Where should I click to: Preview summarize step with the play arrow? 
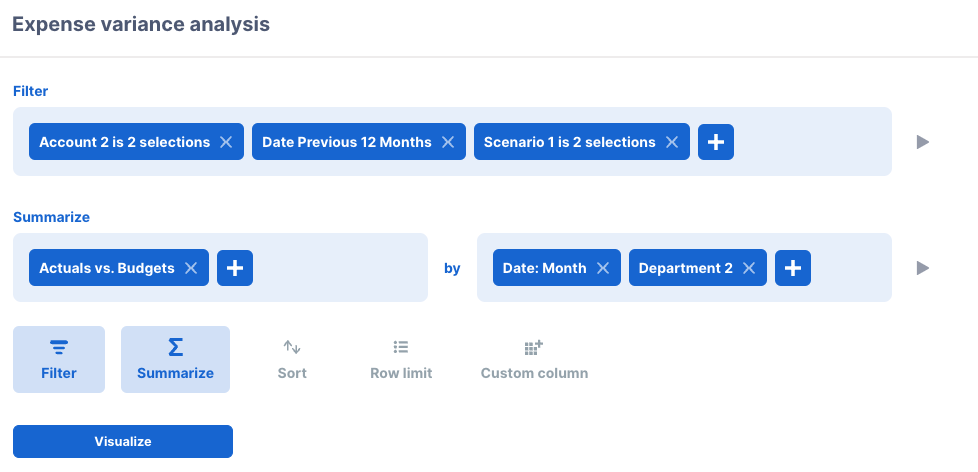[x=923, y=268]
